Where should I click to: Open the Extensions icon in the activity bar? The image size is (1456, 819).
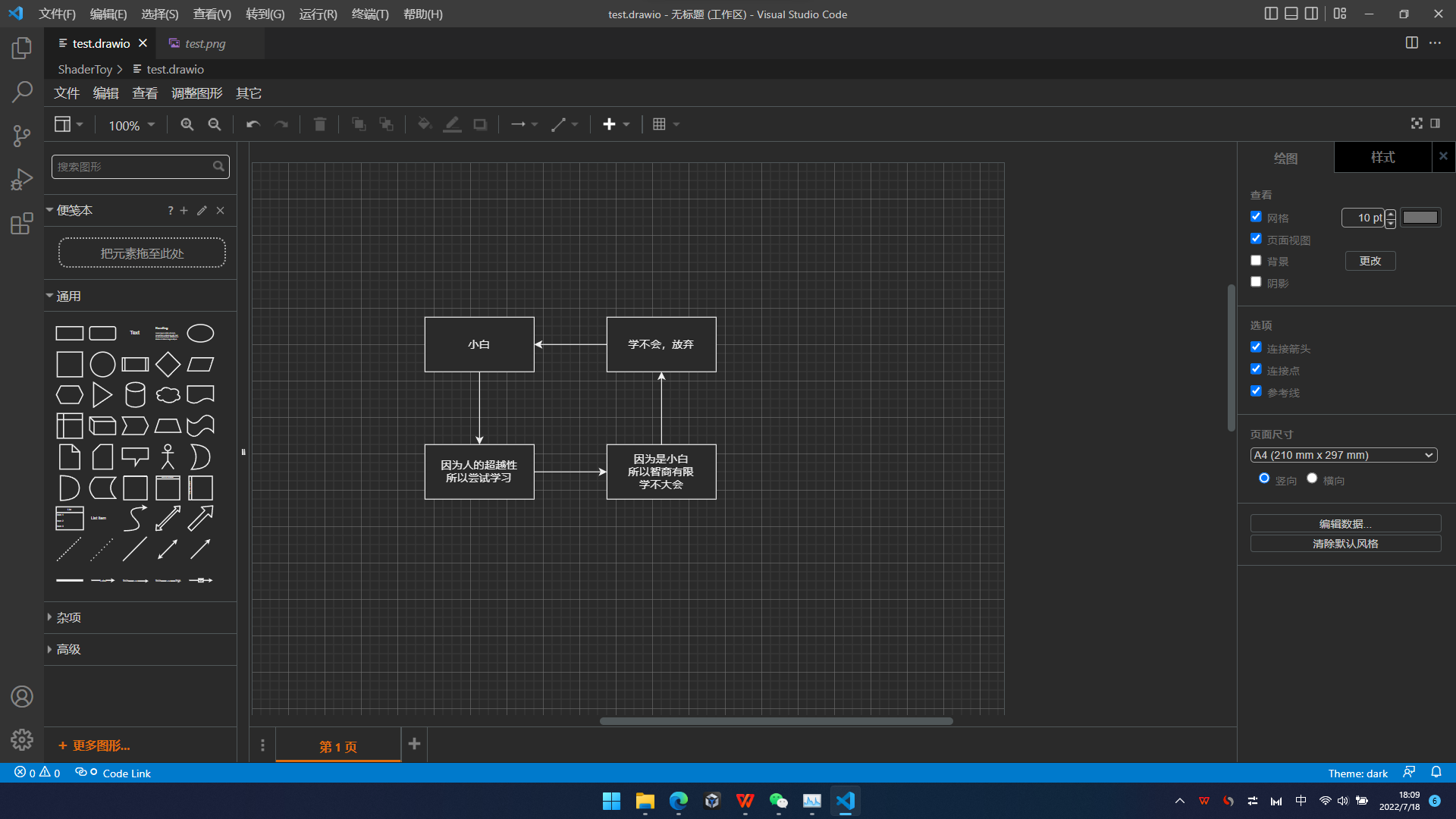22,224
